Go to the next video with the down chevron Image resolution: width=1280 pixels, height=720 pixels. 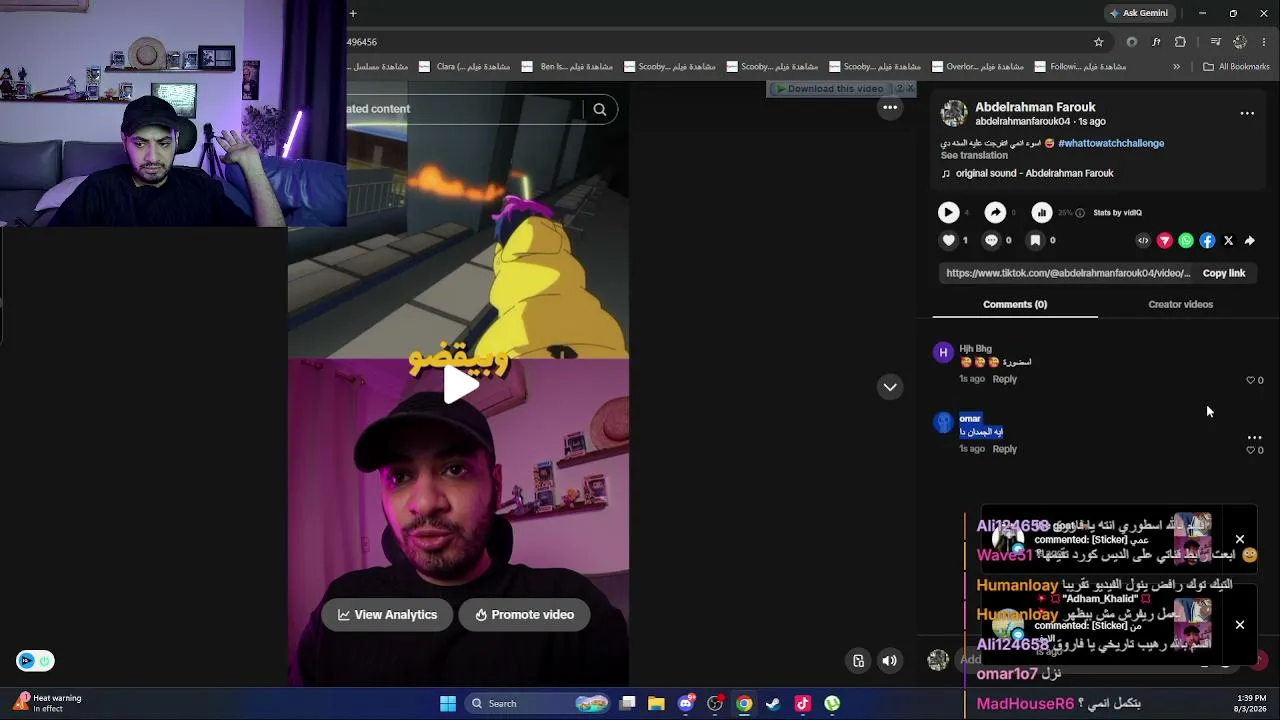pos(890,387)
